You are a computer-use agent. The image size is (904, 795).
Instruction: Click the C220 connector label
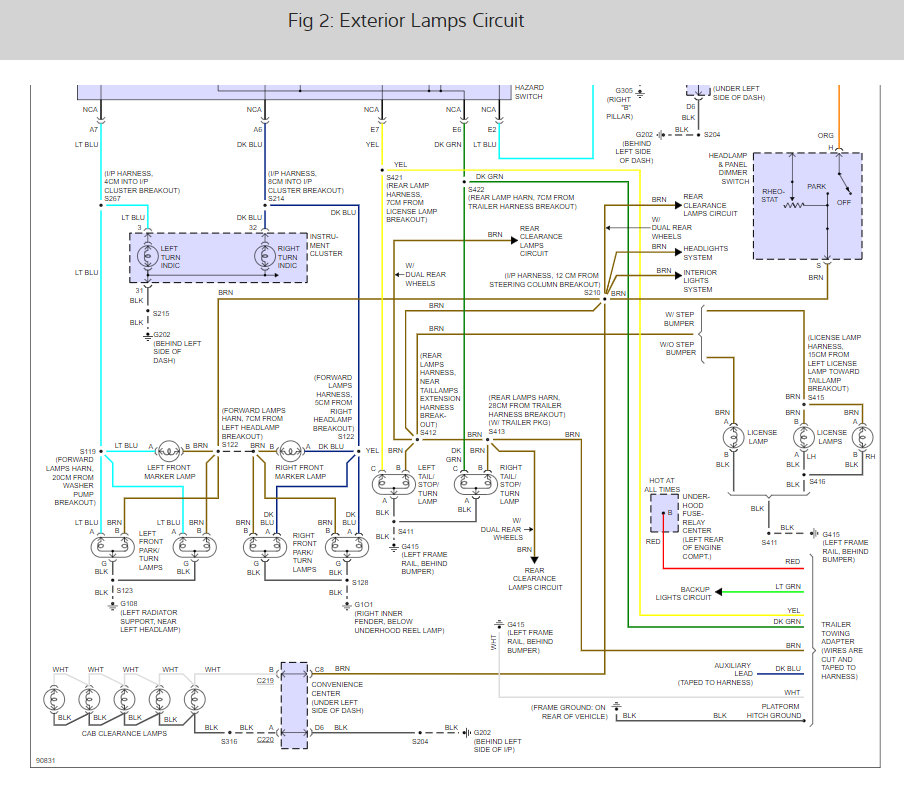pyautogui.click(x=265, y=740)
